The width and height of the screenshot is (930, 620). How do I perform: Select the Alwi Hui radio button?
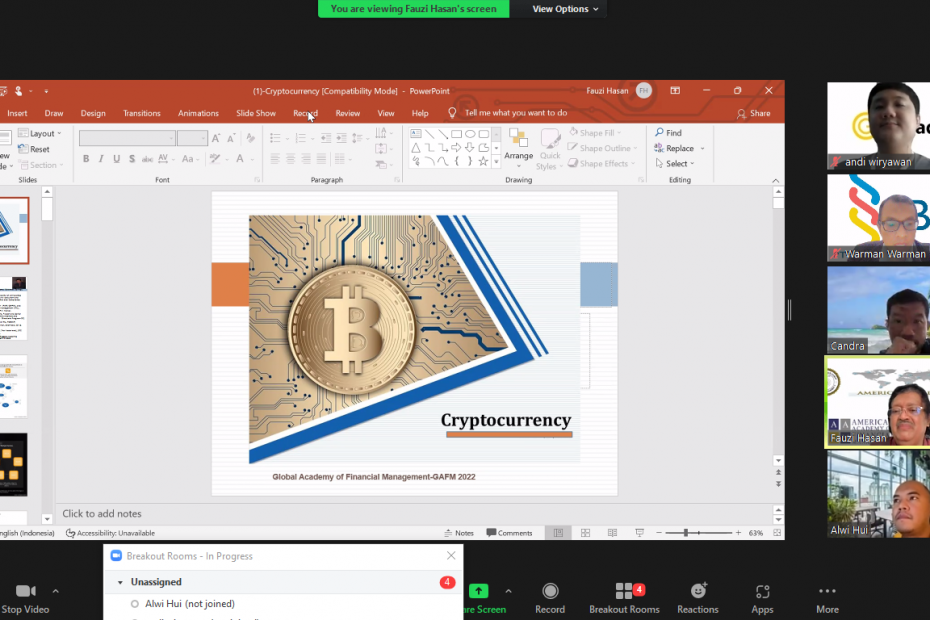135,604
